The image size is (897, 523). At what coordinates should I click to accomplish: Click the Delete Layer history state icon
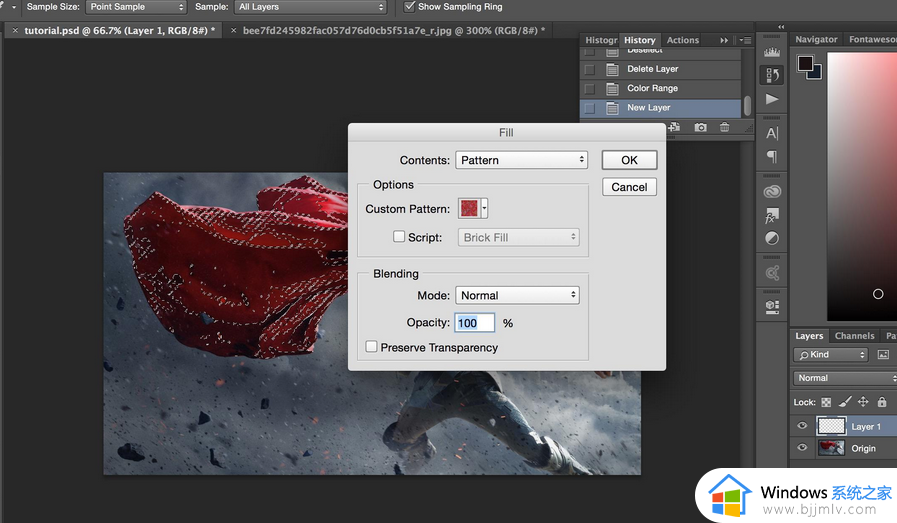[x=612, y=69]
